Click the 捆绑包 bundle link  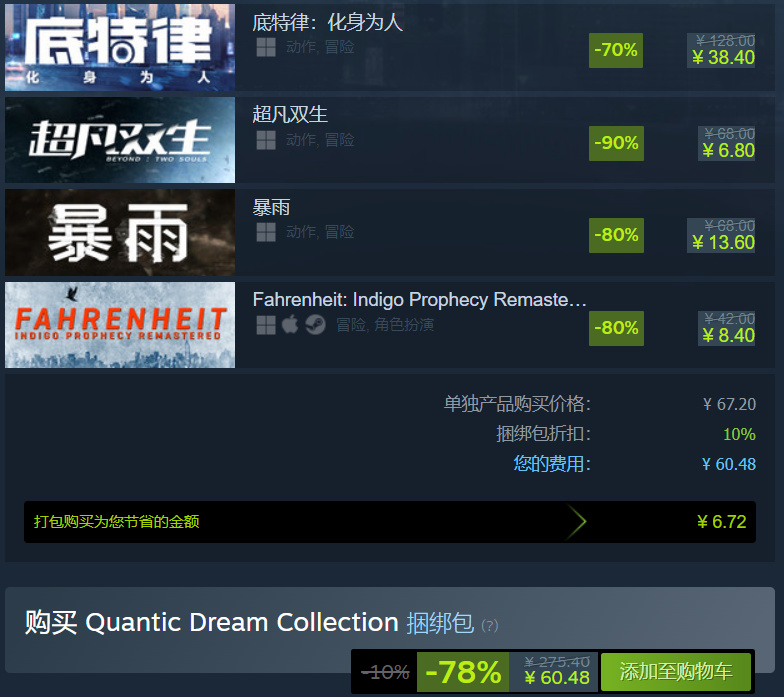[440, 623]
